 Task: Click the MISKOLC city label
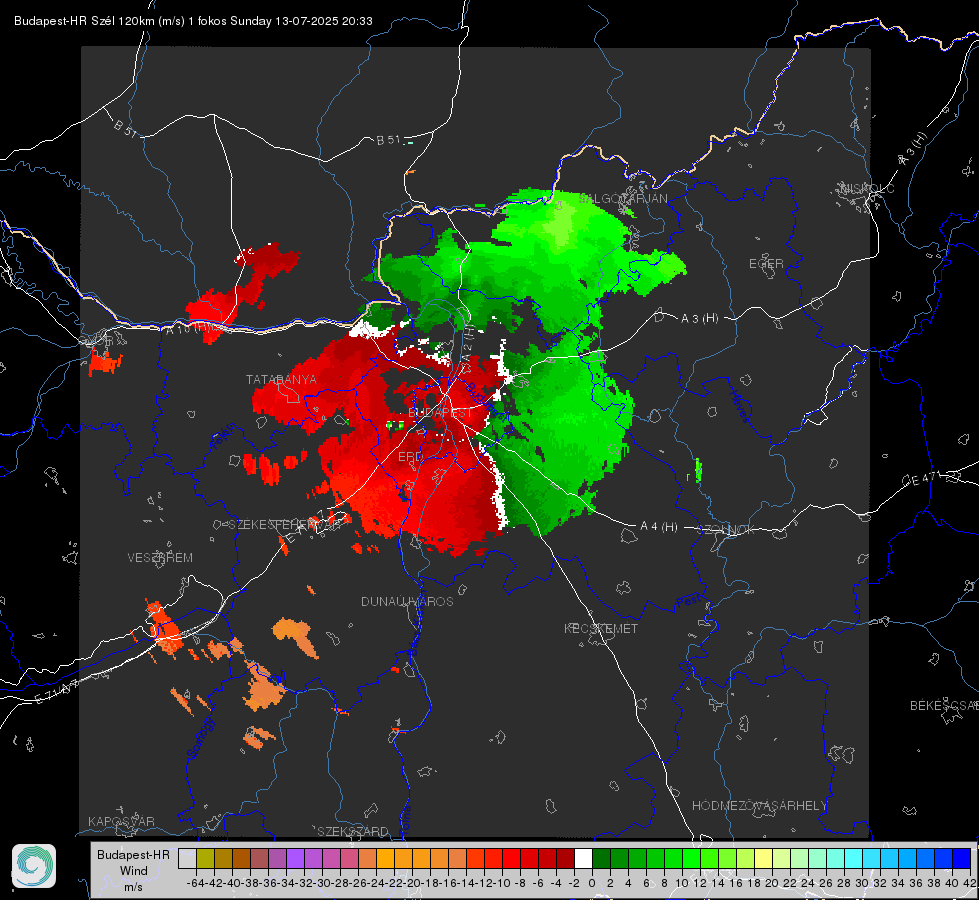(x=867, y=189)
